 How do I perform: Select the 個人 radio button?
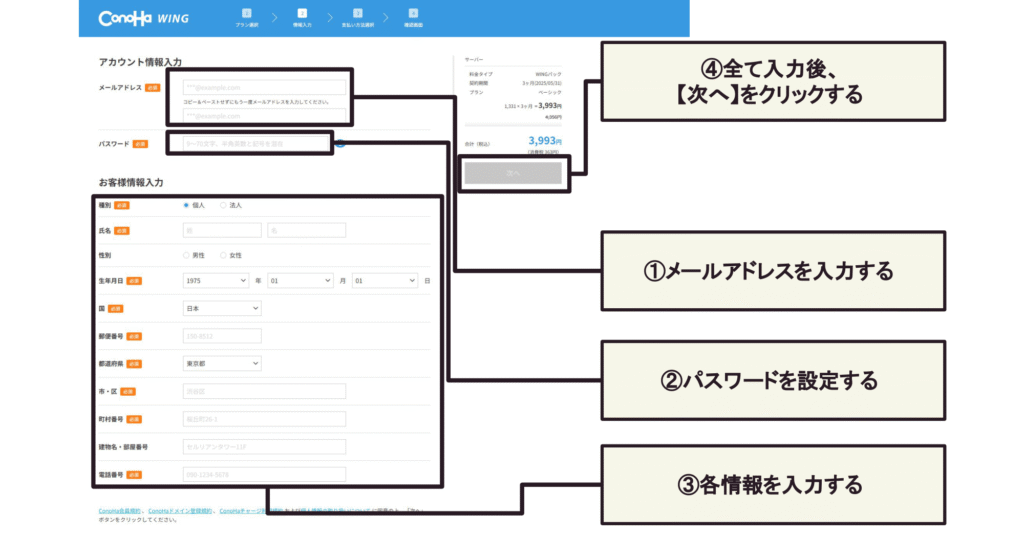[186, 205]
